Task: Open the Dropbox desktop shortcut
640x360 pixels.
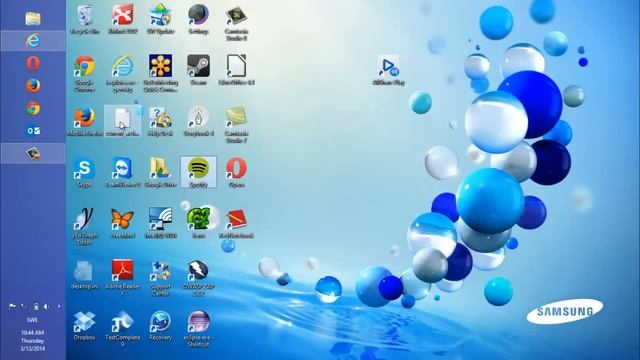Action: [x=84, y=326]
